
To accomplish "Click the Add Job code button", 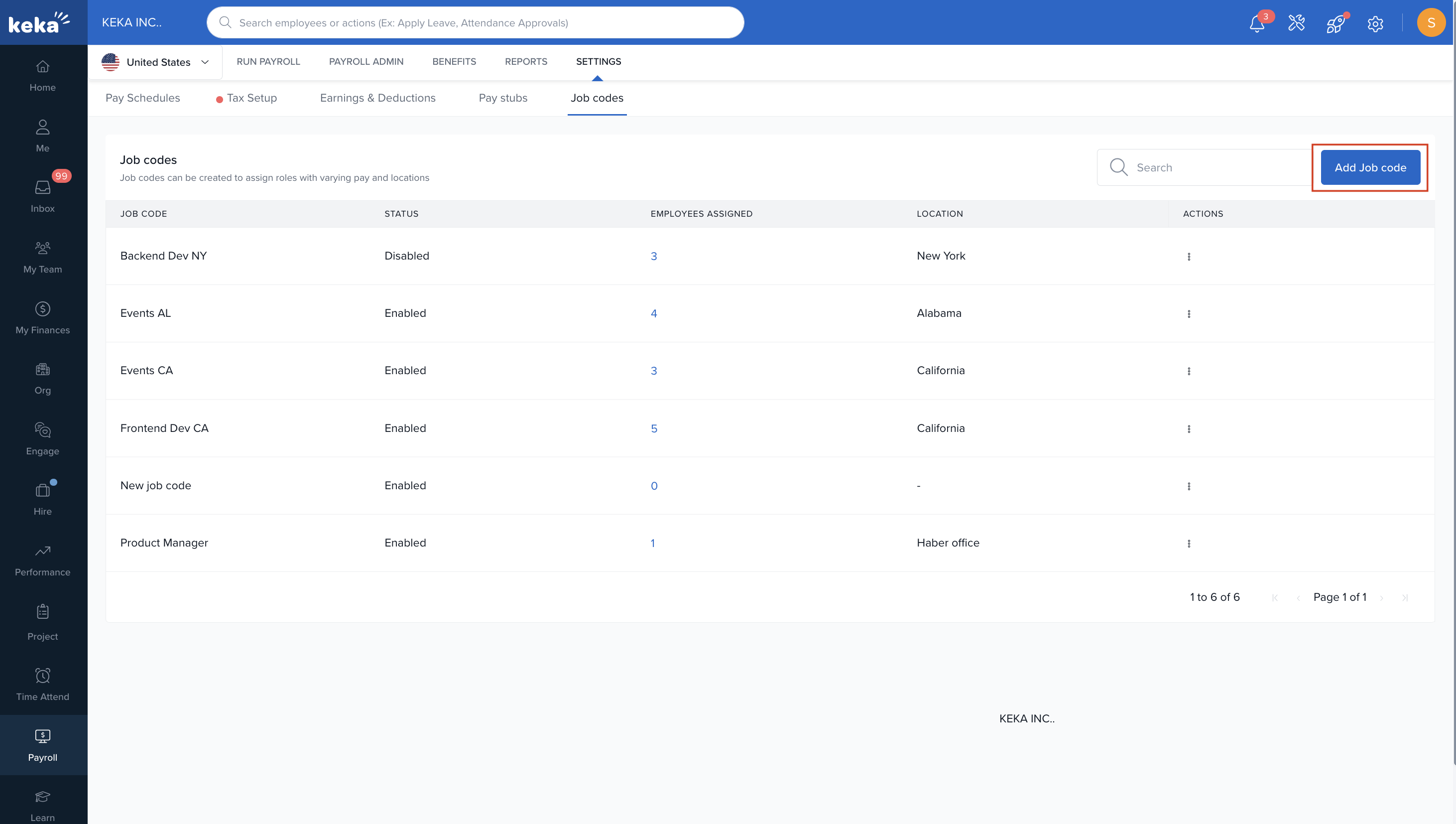I will coord(1369,167).
